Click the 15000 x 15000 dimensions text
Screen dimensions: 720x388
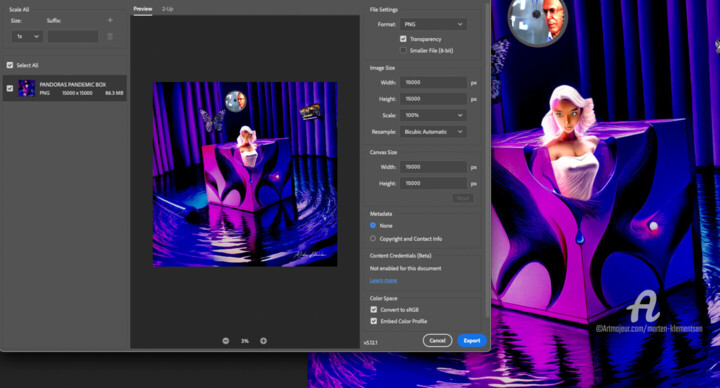[x=77, y=93]
